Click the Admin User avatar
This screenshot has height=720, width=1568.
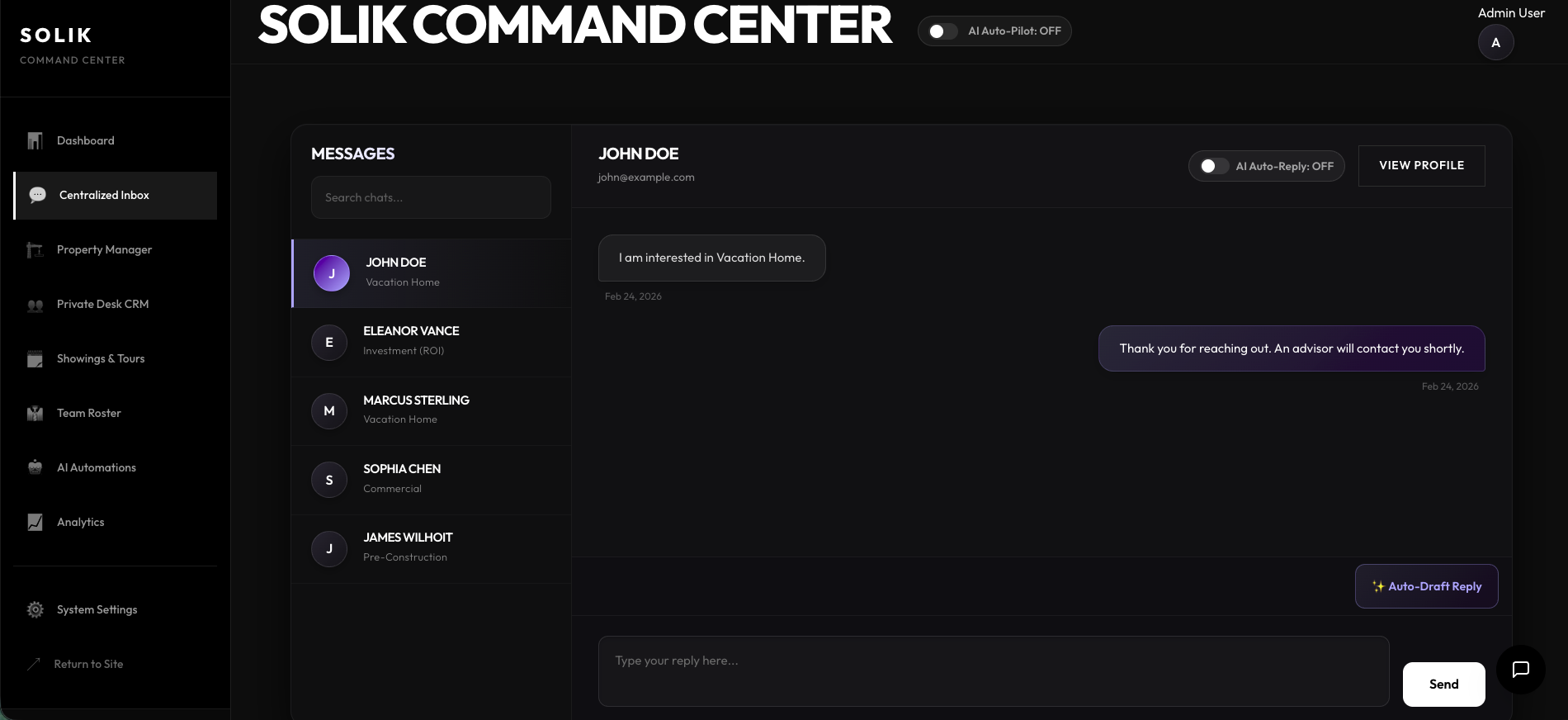click(1495, 43)
